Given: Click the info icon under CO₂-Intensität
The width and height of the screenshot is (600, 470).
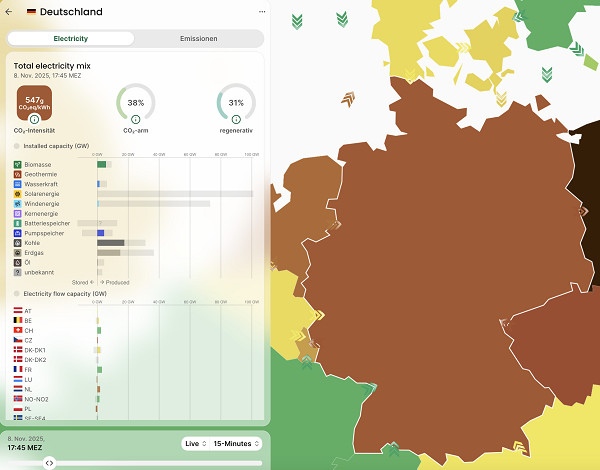Looking at the screenshot, I should pyautogui.click(x=34, y=120).
